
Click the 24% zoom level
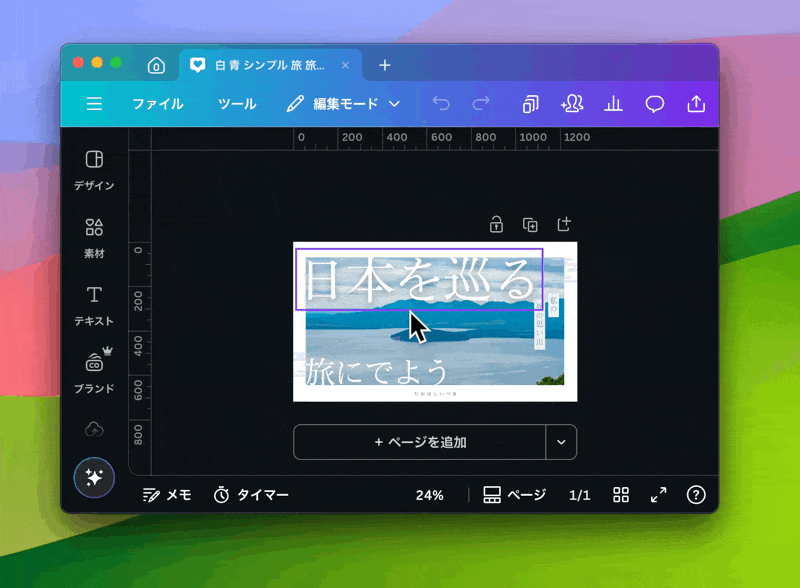[x=430, y=495]
